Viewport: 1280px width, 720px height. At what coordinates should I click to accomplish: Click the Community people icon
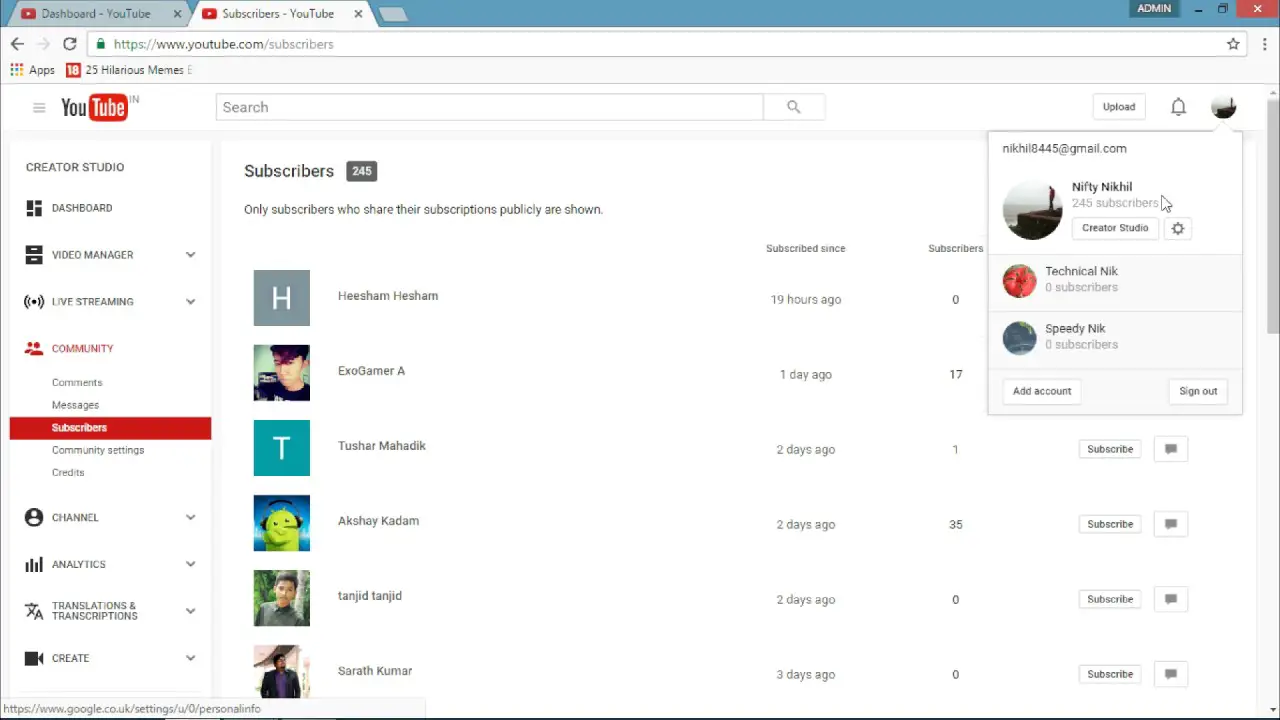(34, 349)
